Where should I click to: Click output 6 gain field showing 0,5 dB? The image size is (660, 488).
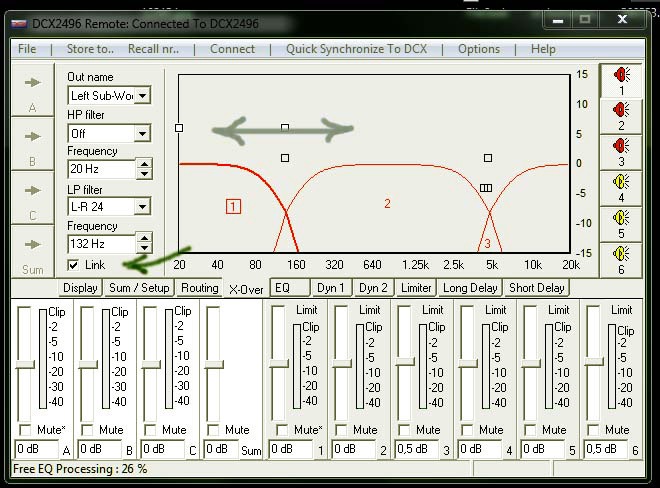tap(606, 449)
